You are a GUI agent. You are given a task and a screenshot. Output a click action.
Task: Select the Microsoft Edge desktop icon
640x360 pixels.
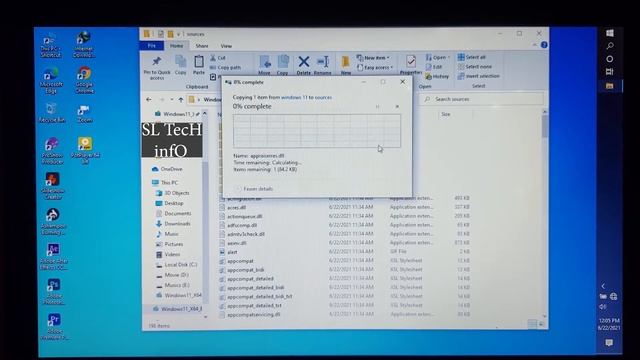click(51, 80)
